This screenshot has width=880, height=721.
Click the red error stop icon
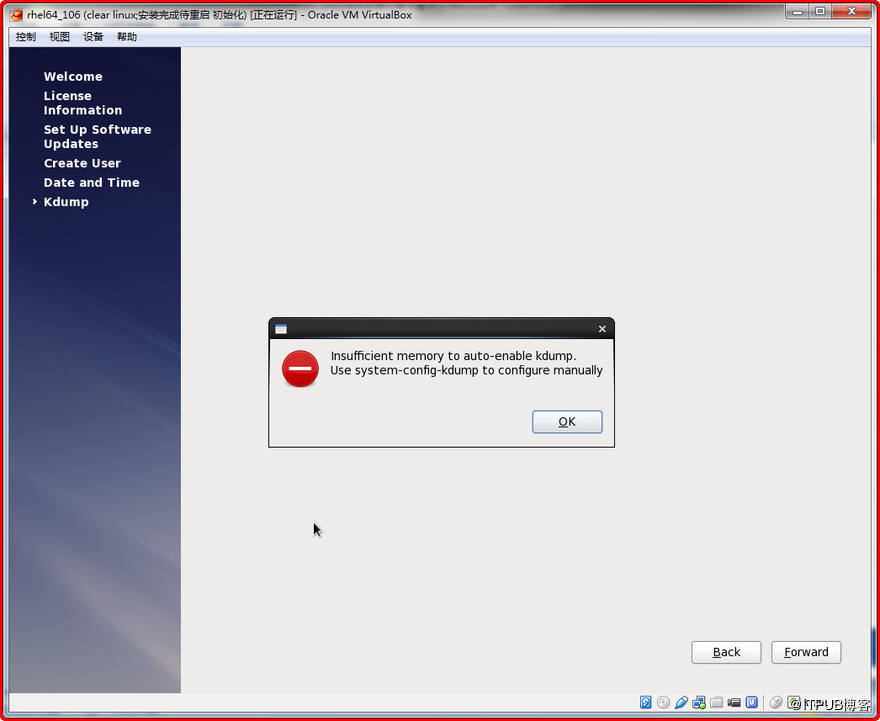coord(300,369)
